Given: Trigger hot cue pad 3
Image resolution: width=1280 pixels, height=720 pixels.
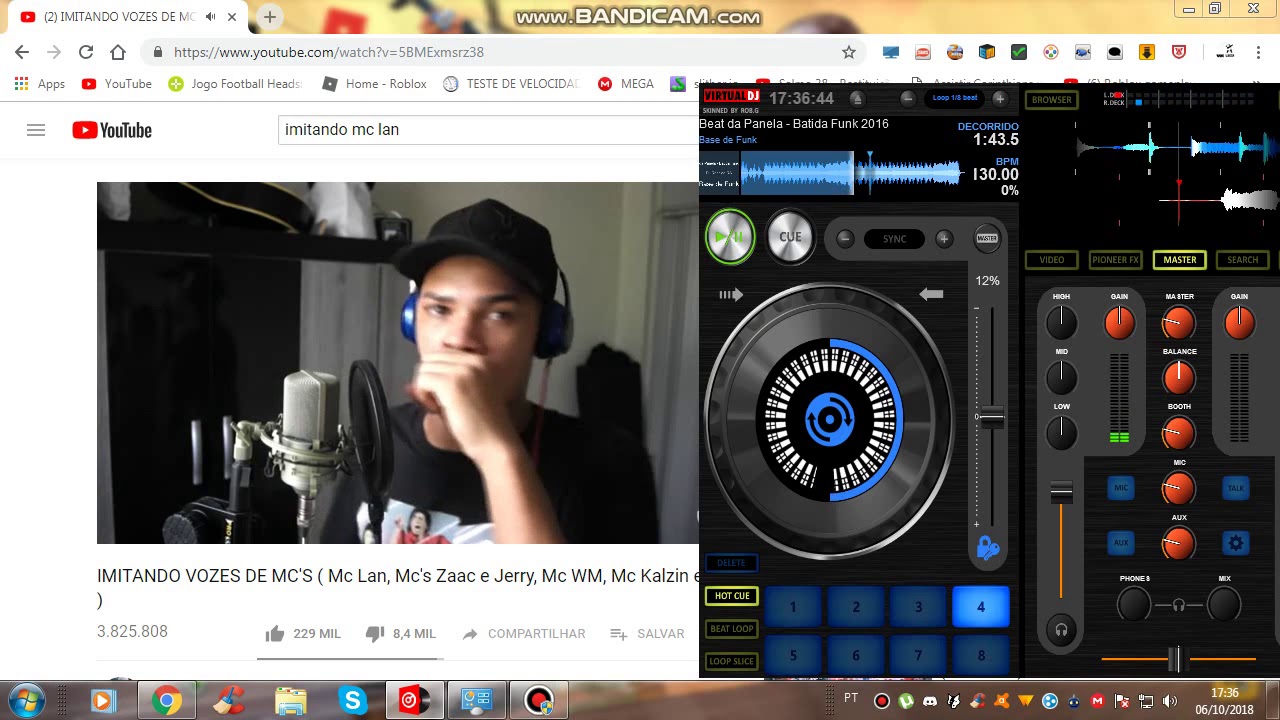Looking at the screenshot, I should point(918,607).
